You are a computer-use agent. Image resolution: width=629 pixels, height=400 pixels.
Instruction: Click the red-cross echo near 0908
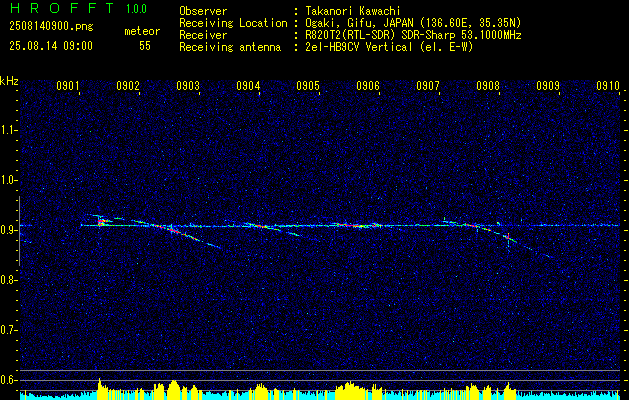click(x=508, y=237)
